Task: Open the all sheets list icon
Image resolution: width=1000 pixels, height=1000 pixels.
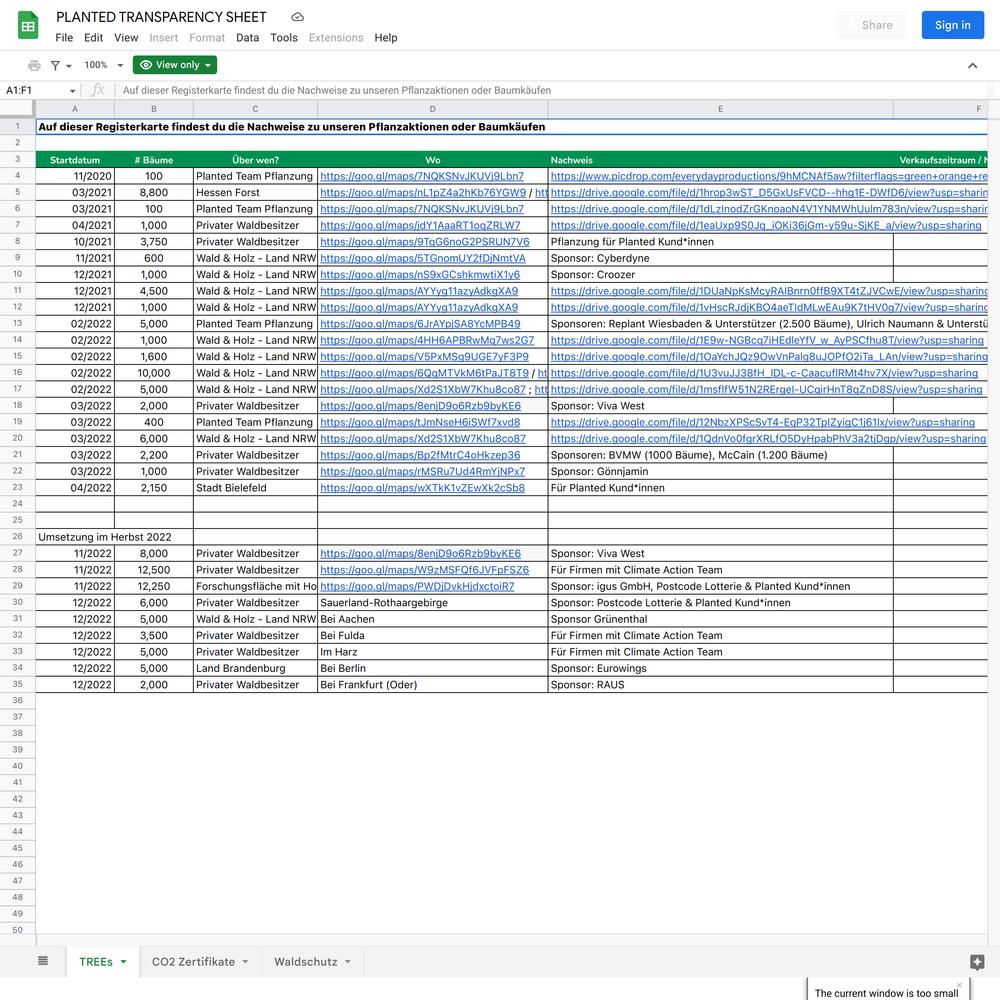Action: [x=43, y=961]
